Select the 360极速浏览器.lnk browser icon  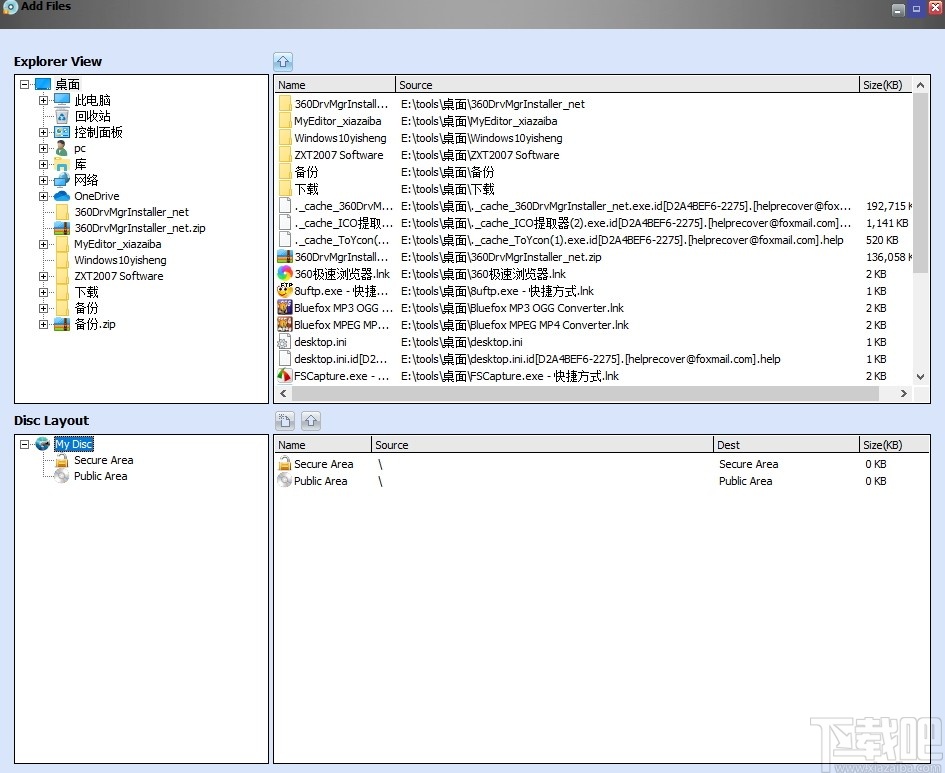tap(285, 273)
